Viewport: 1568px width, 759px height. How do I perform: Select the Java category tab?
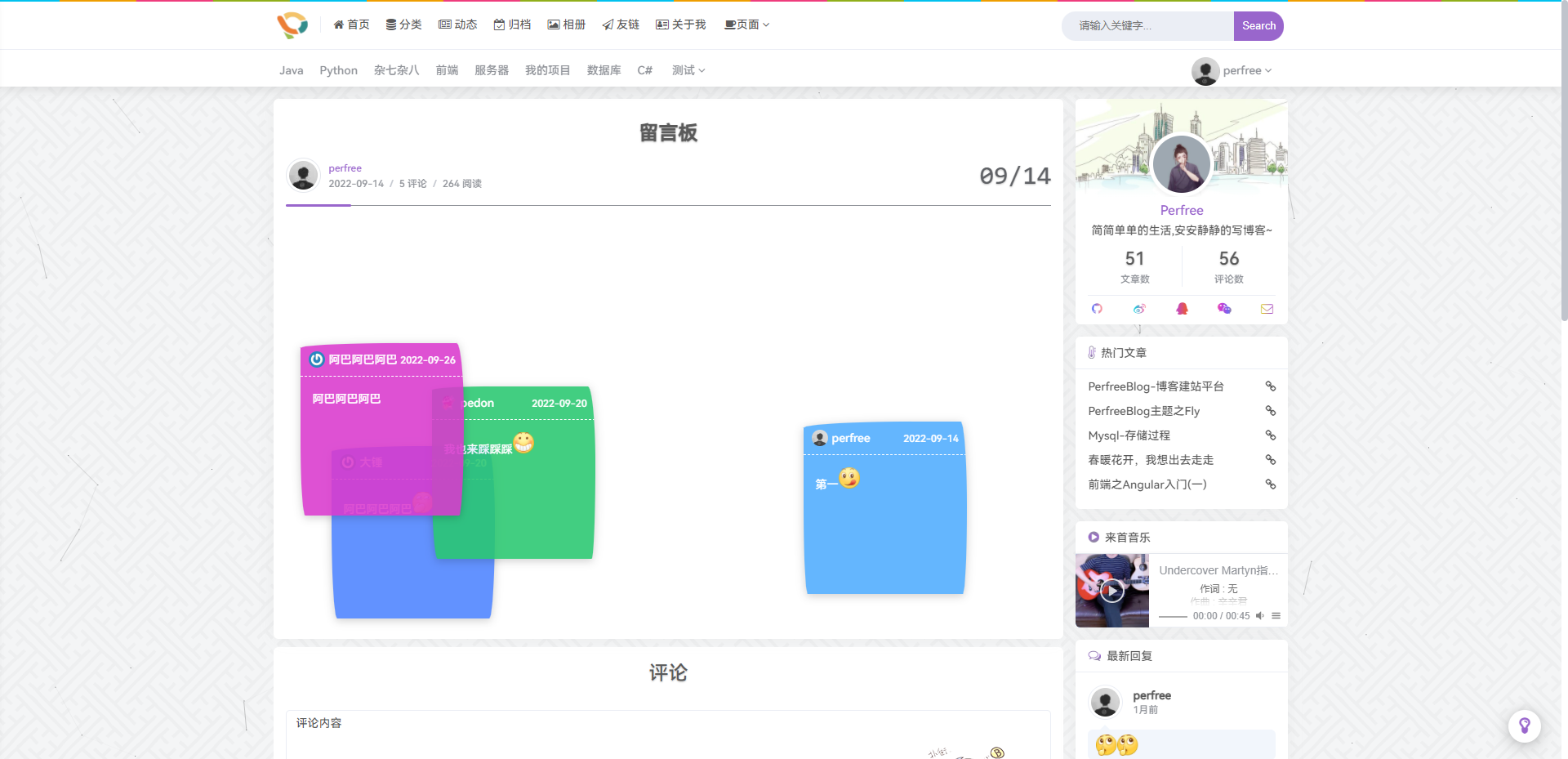(x=292, y=70)
